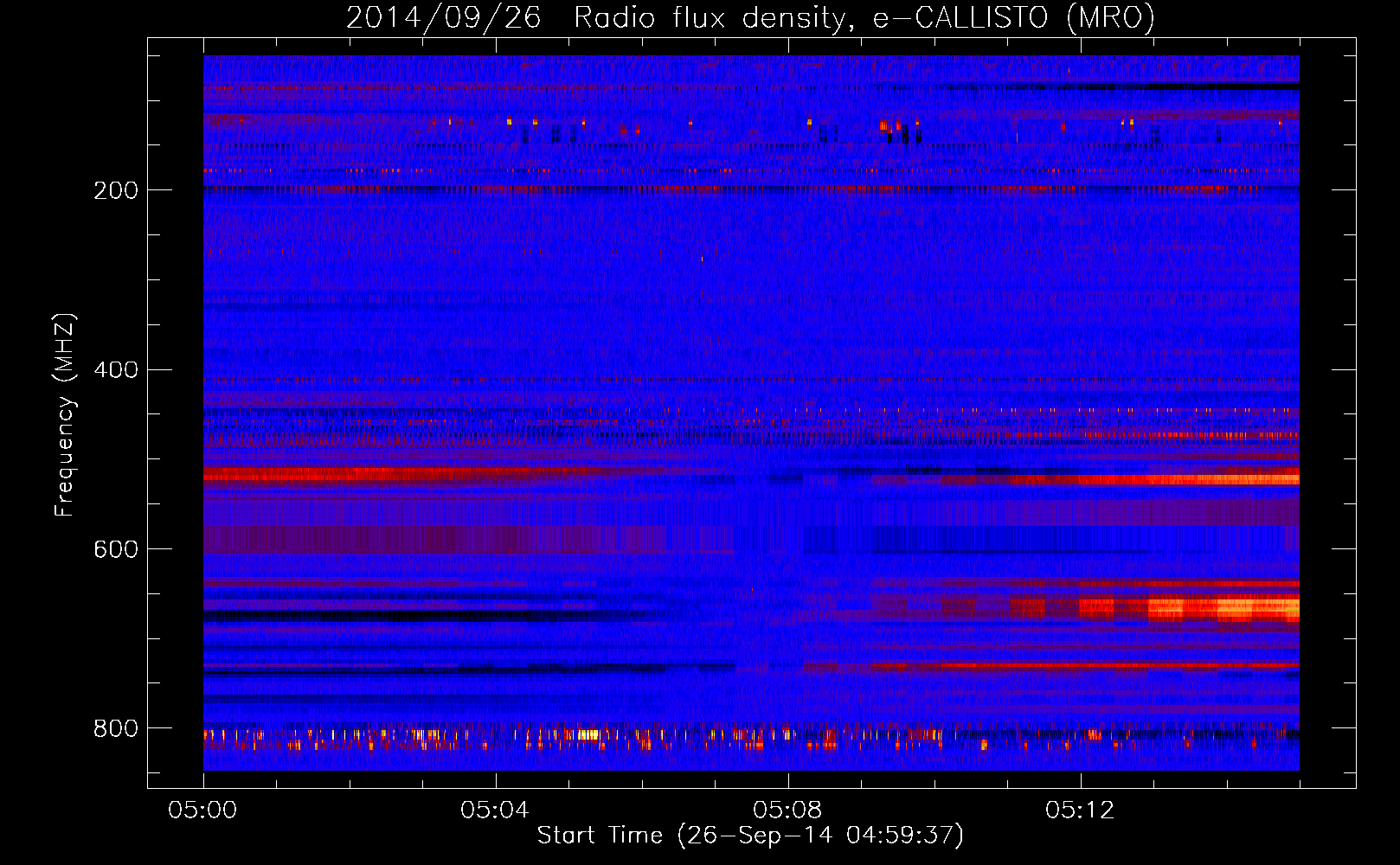
Task: Click the 200 frequency tick label
Action: (x=116, y=190)
